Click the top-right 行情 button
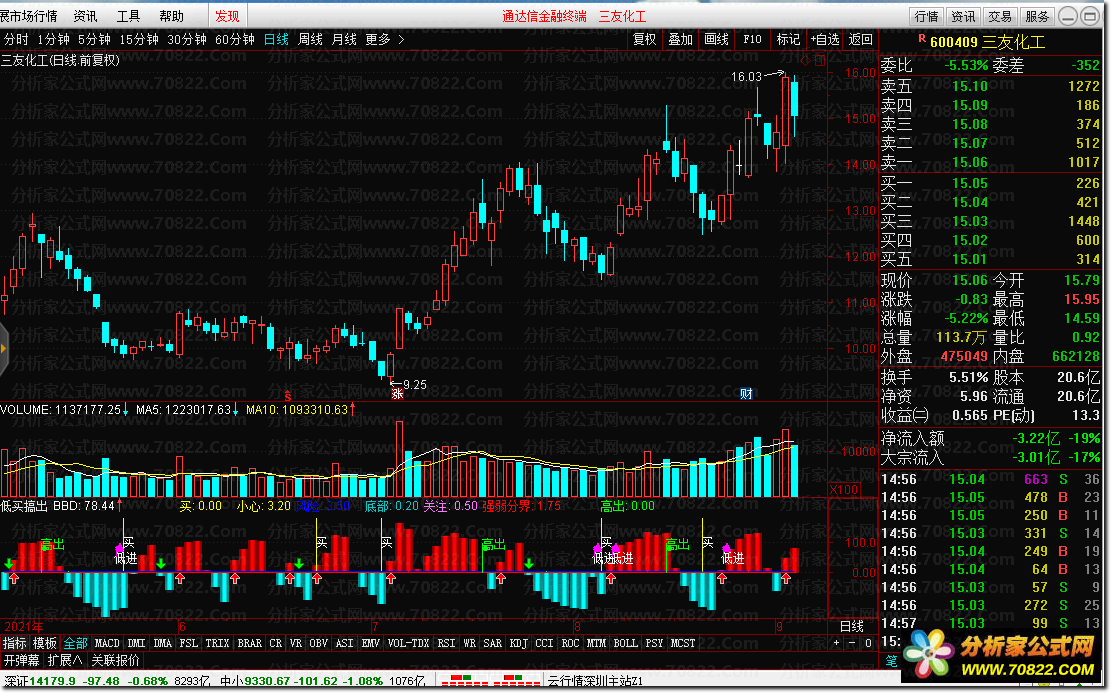This screenshot has width=1113, height=694. pyautogui.click(x=926, y=16)
